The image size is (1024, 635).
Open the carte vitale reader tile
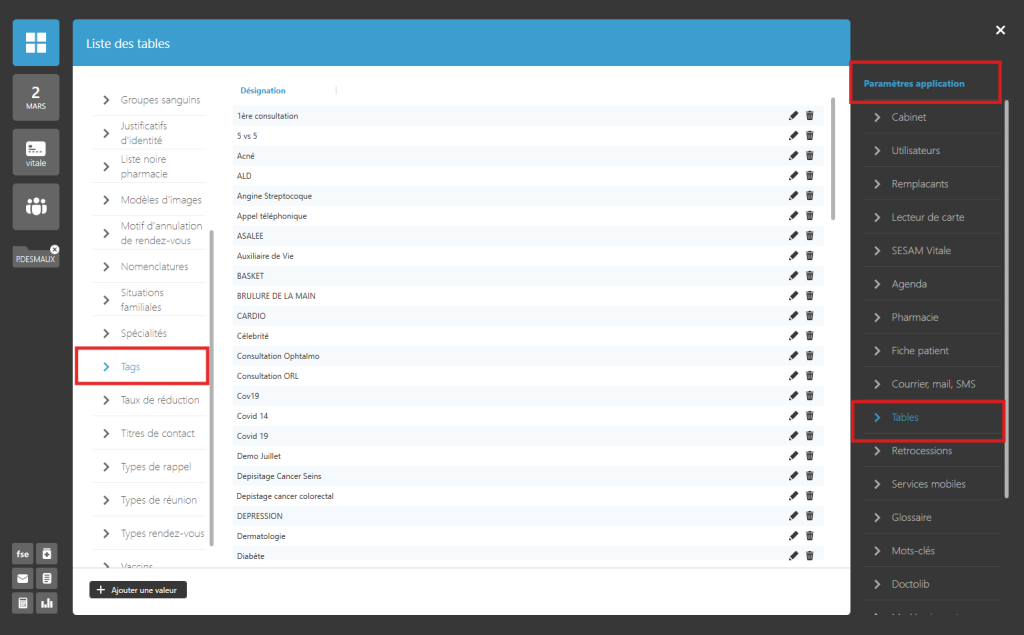tap(36, 152)
